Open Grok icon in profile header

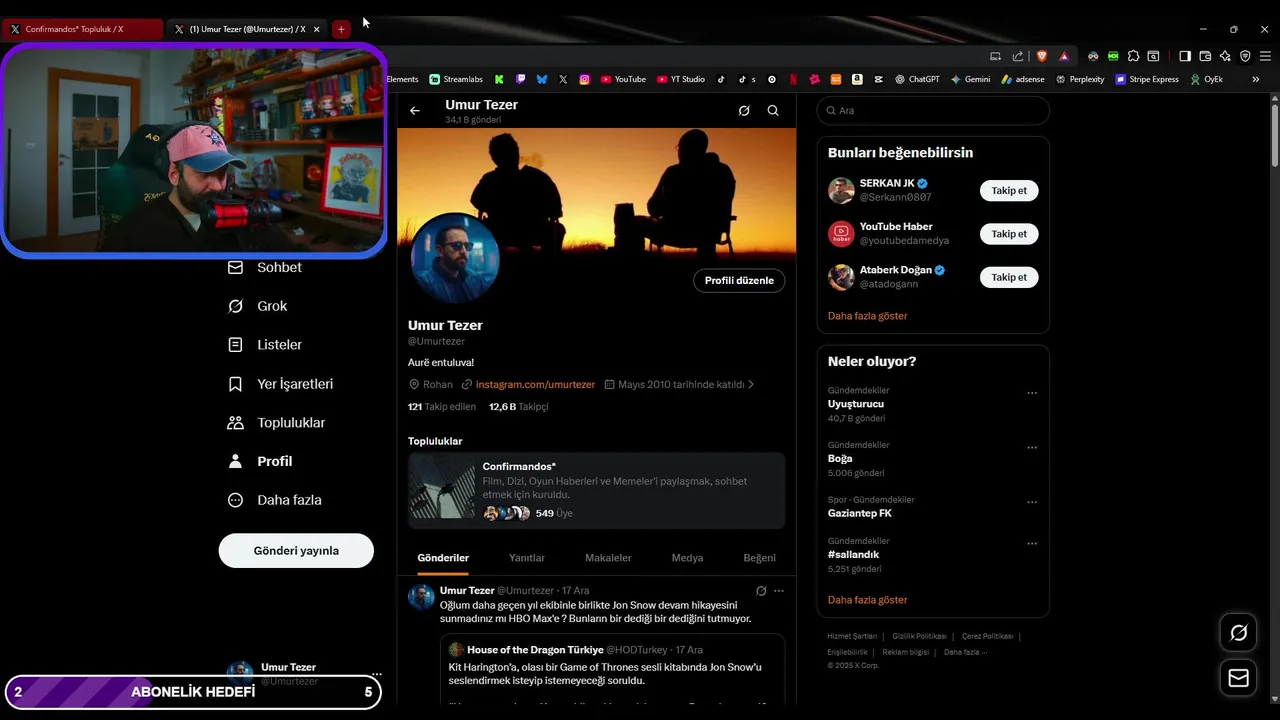coord(744,111)
